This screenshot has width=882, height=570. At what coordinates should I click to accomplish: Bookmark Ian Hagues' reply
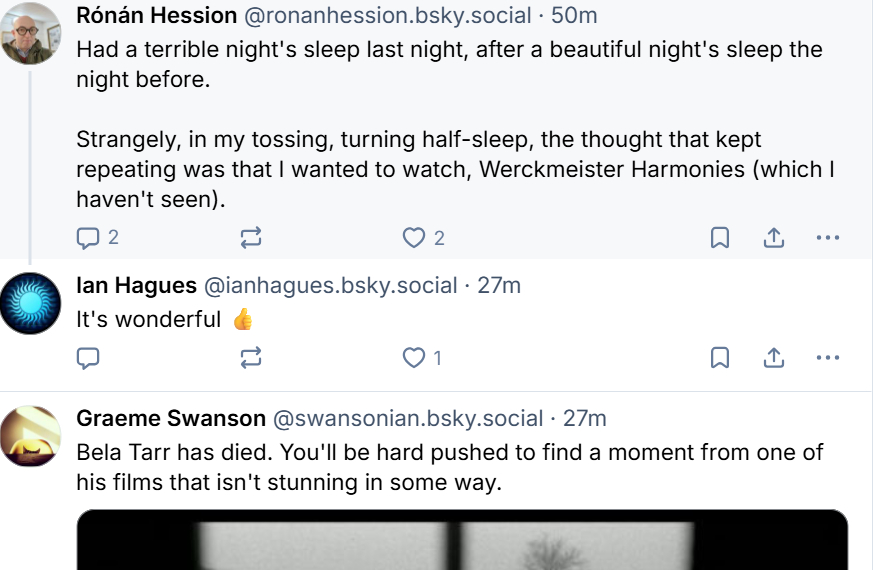click(719, 357)
